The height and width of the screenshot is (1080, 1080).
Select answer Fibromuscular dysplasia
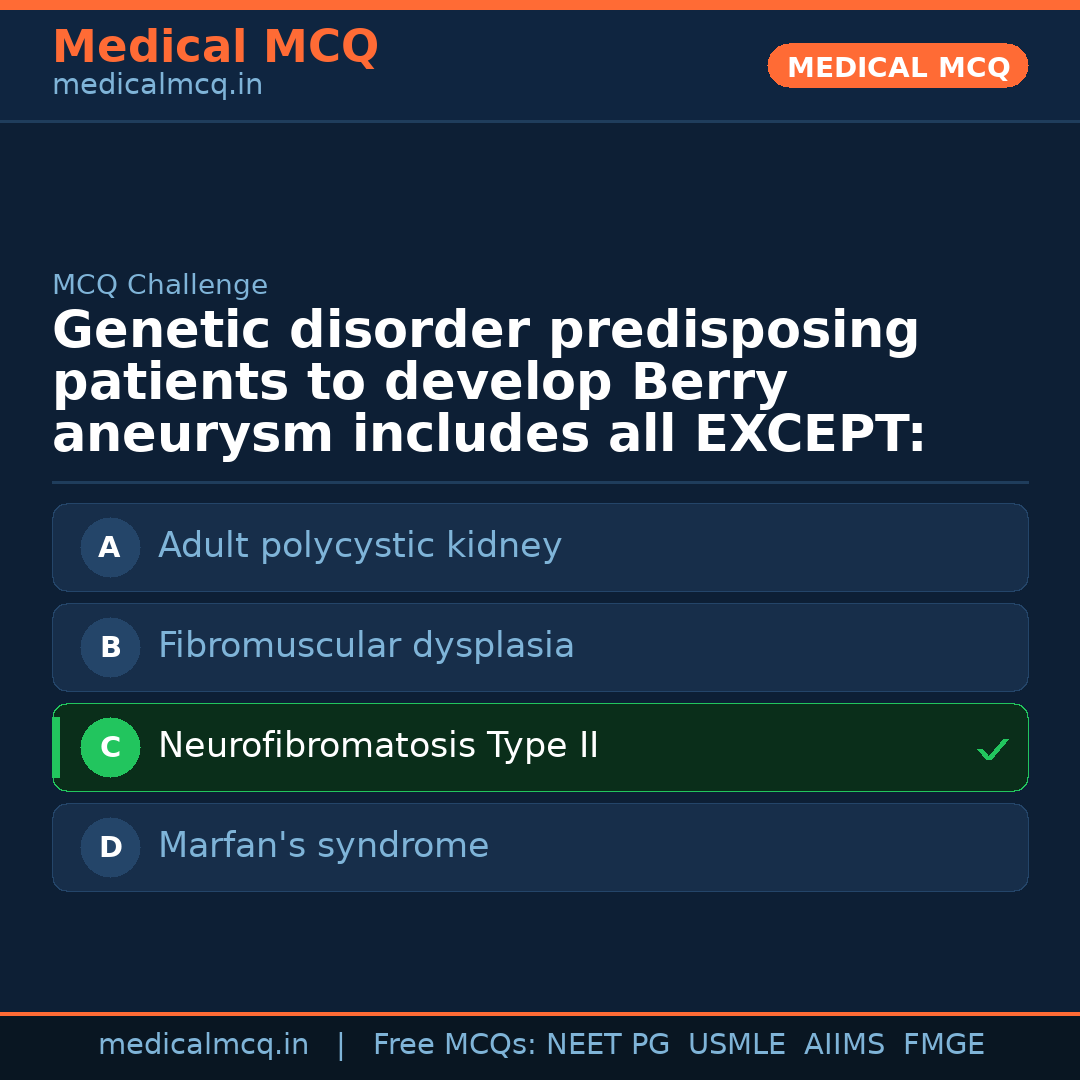click(366, 646)
